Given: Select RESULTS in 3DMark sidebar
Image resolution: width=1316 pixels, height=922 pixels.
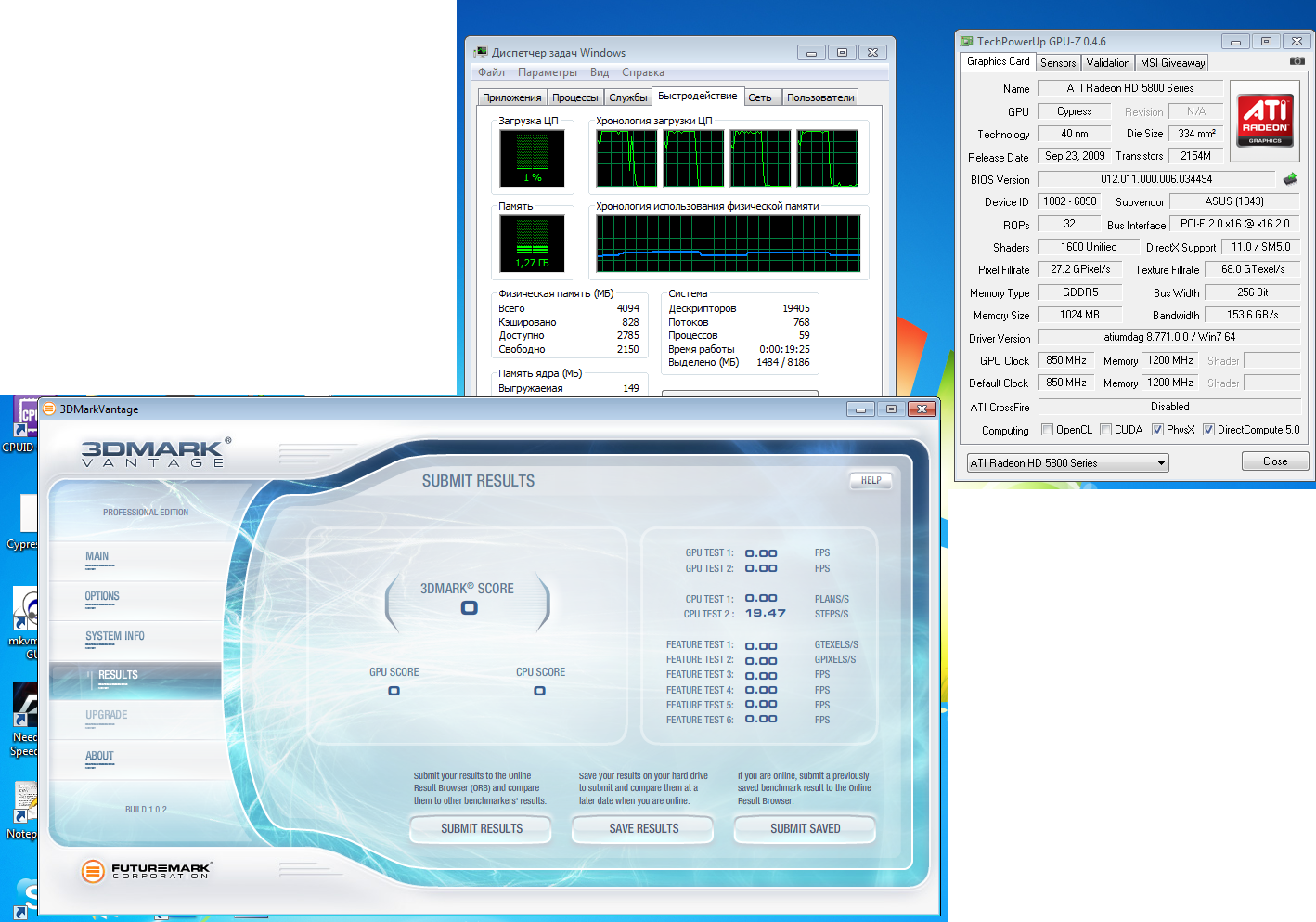Looking at the screenshot, I should [x=135, y=680].
